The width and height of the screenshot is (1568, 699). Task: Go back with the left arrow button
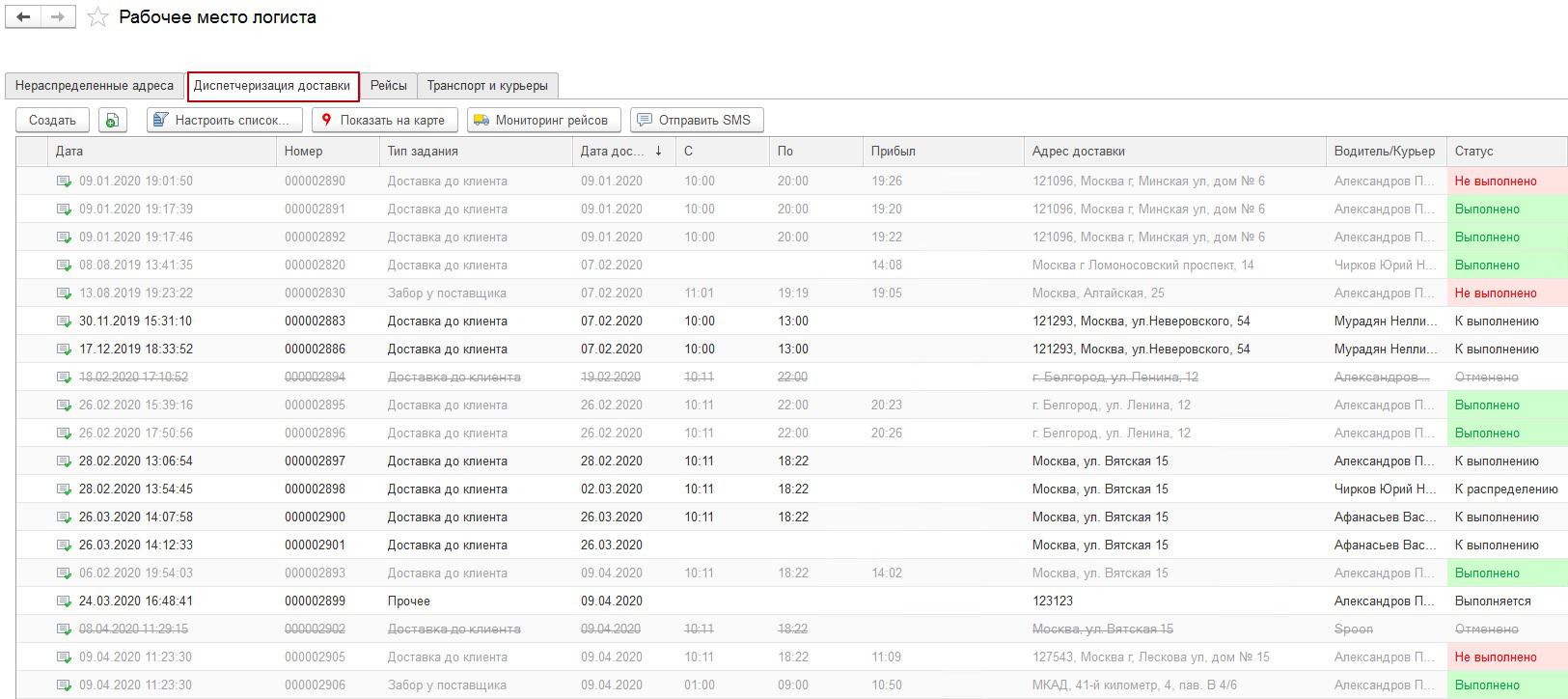point(23,16)
